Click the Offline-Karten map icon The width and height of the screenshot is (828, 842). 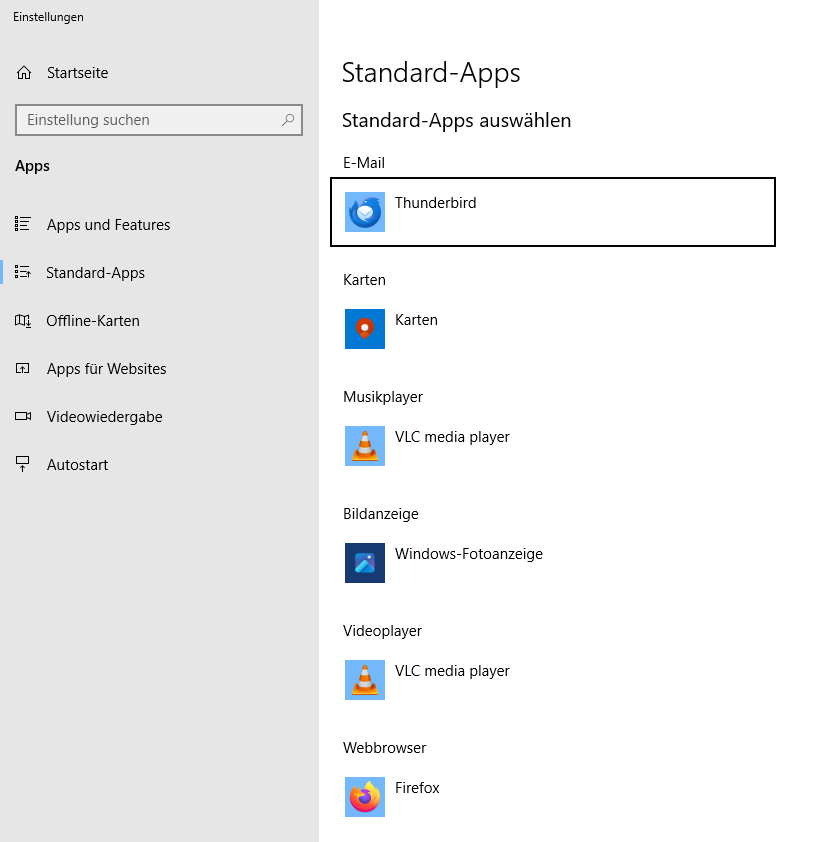pos(23,321)
